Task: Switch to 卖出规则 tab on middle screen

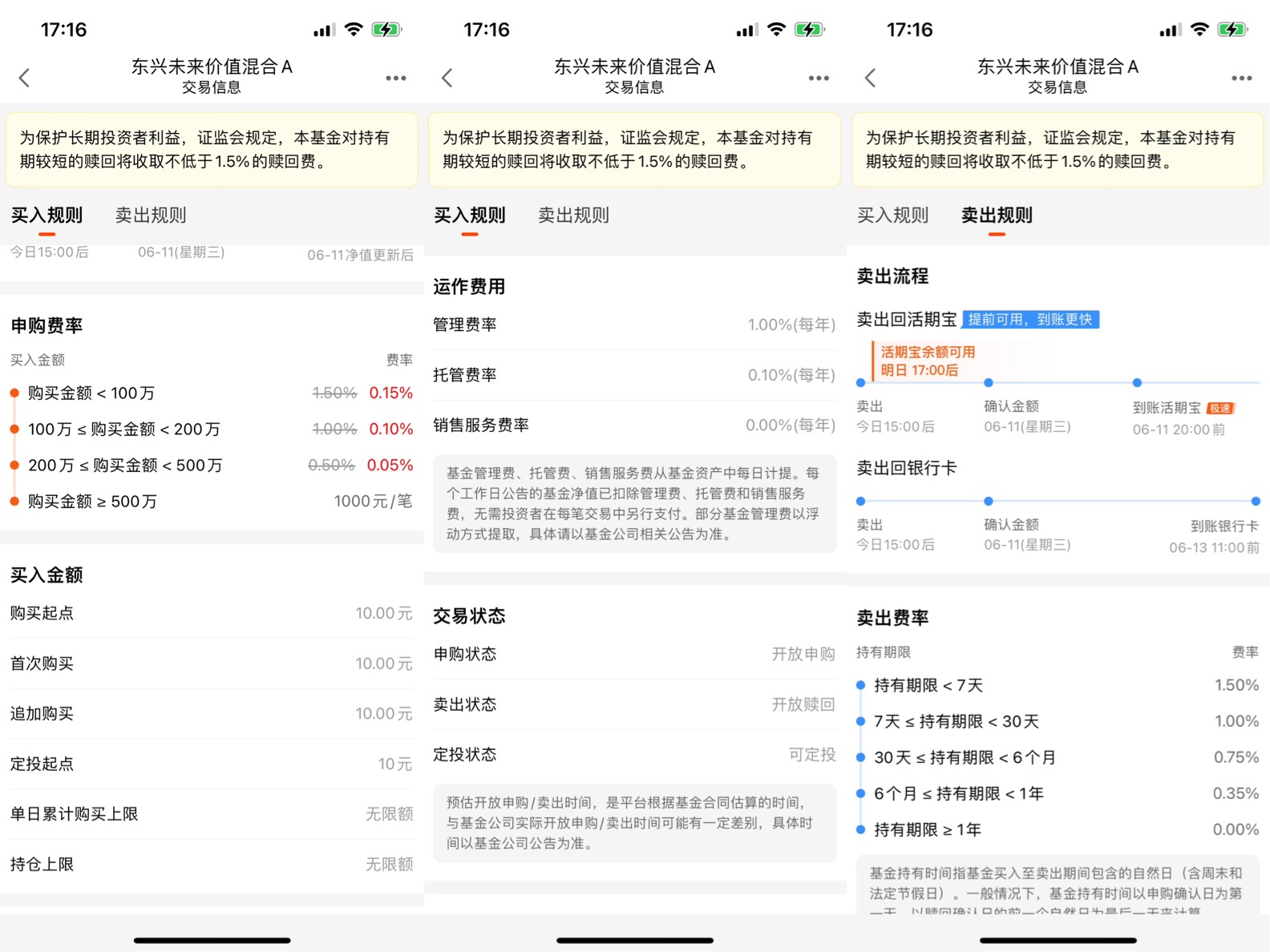Action: [574, 215]
